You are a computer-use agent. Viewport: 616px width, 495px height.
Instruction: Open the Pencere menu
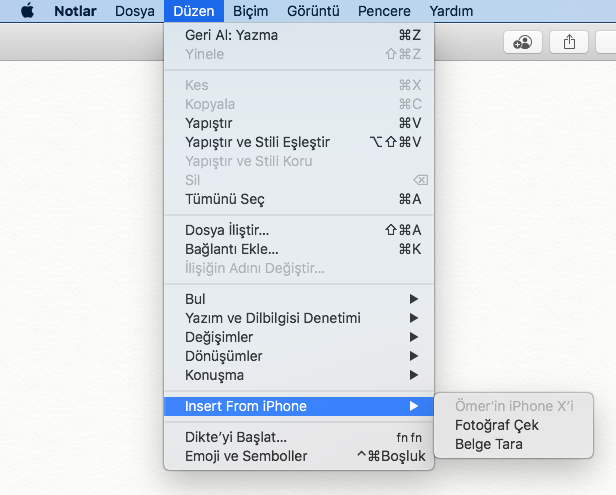(383, 11)
